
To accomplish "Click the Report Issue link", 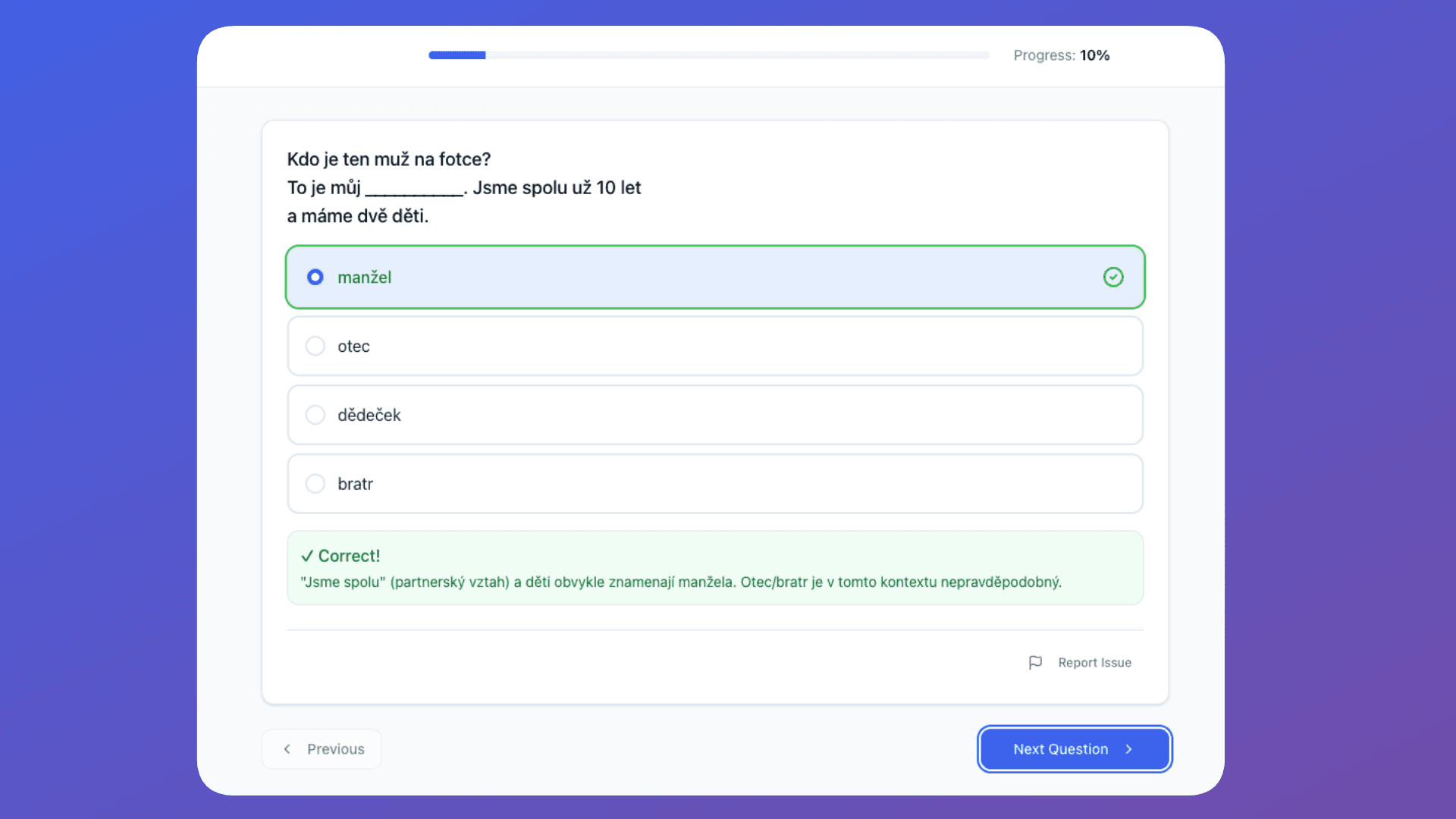I will pos(1094,662).
